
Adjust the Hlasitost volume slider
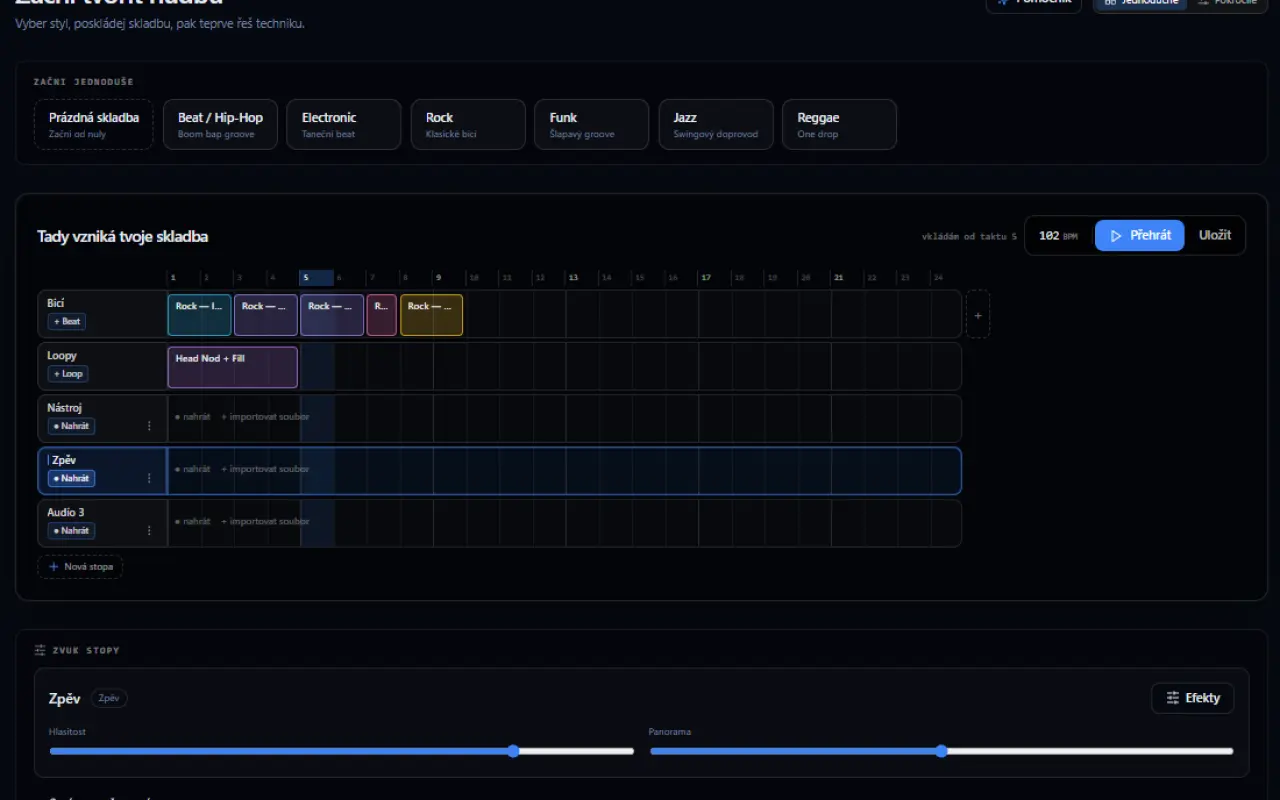click(342, 751)
